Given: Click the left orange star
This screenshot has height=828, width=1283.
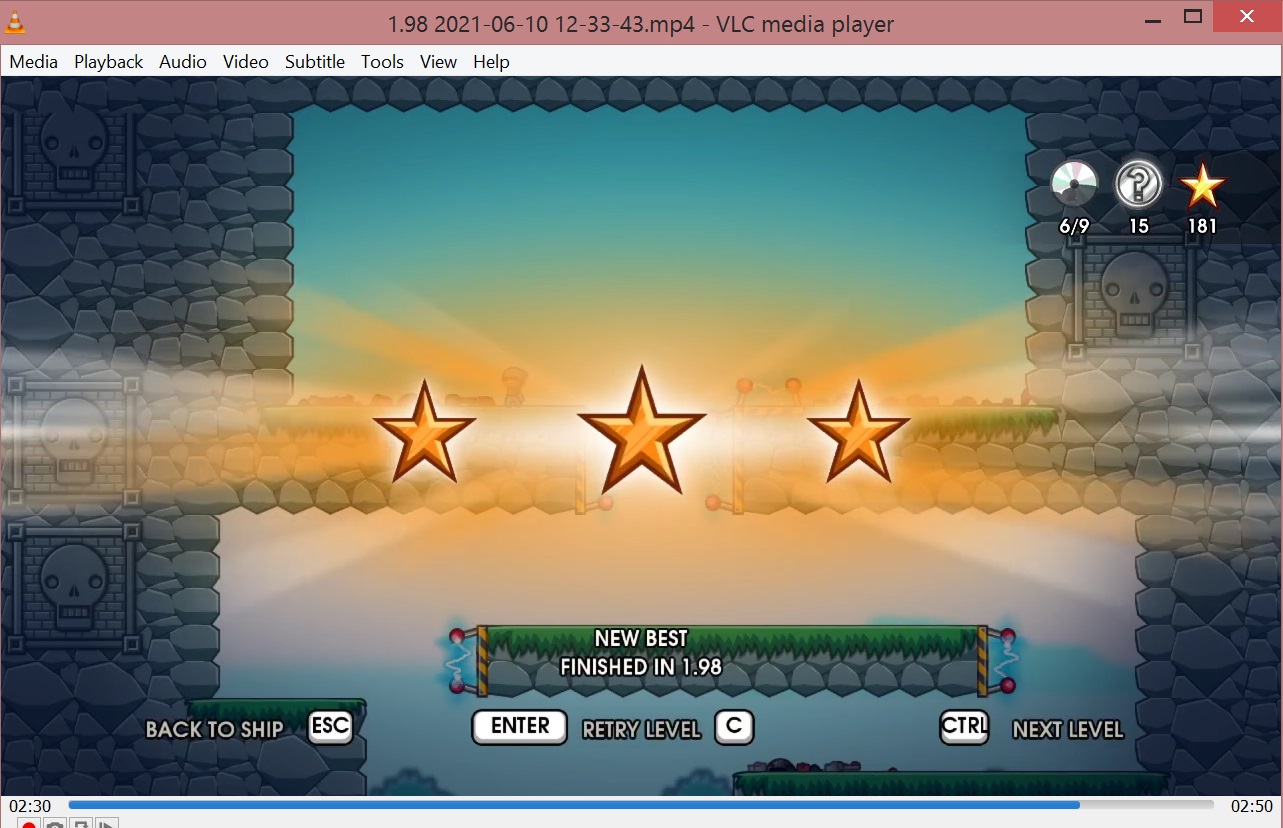Looking at the screenshot, I should point(424,432).
